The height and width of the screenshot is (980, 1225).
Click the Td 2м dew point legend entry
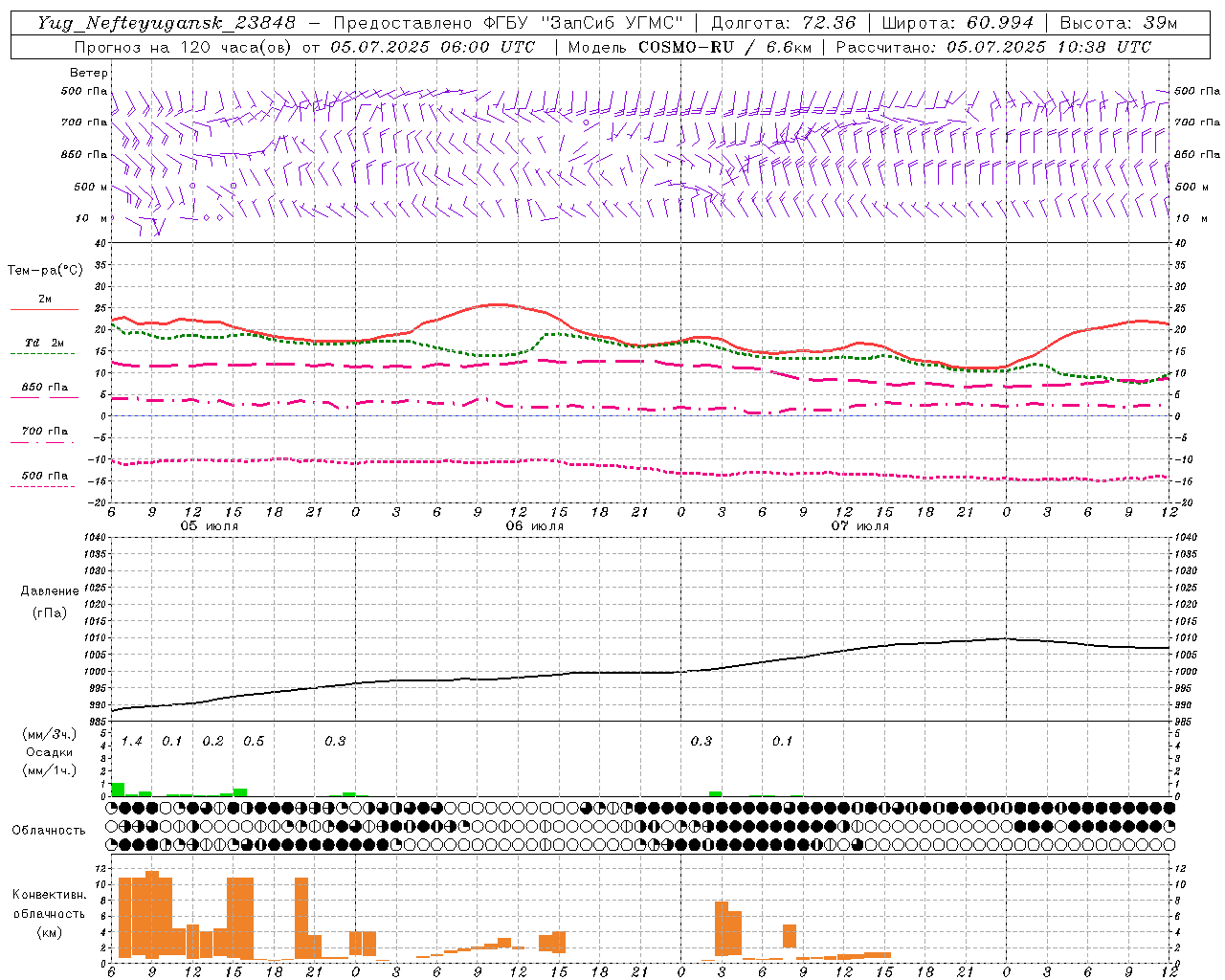click(45, 343)
